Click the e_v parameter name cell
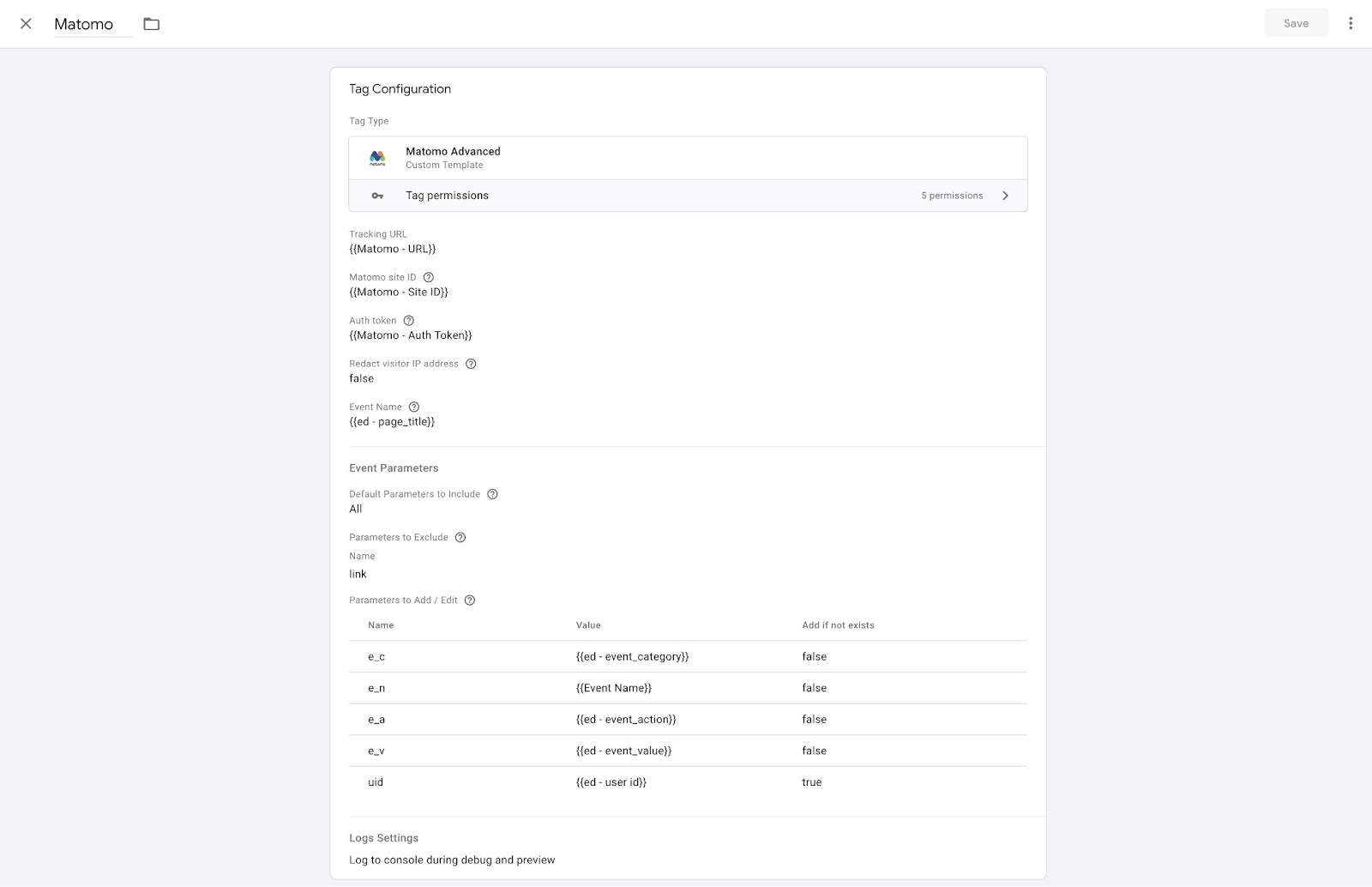This screenshot has width=1372, height=887. pyautogui.click(x=376, y=751)
